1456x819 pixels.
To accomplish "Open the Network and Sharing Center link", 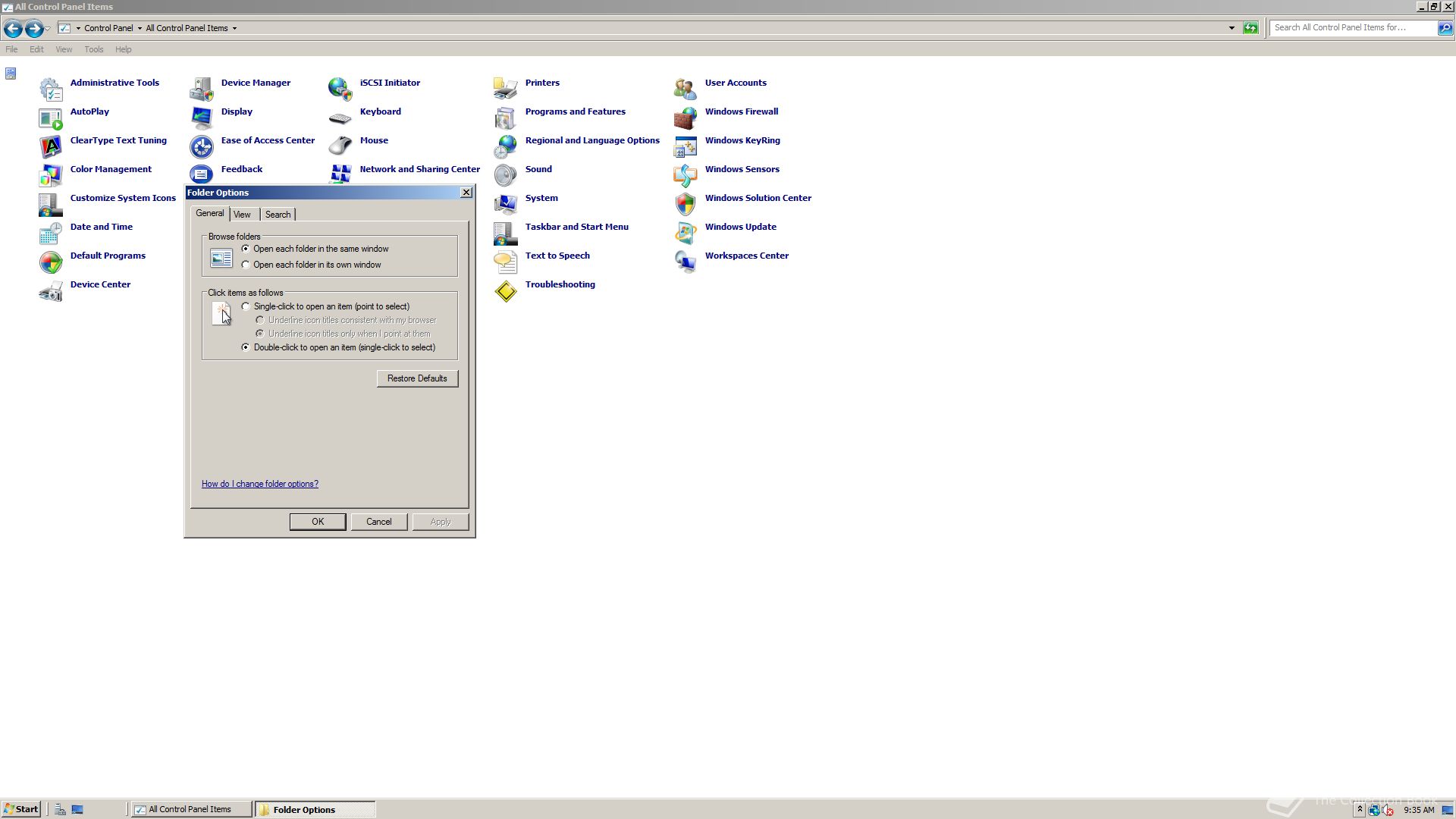I will tap(419, 169).
